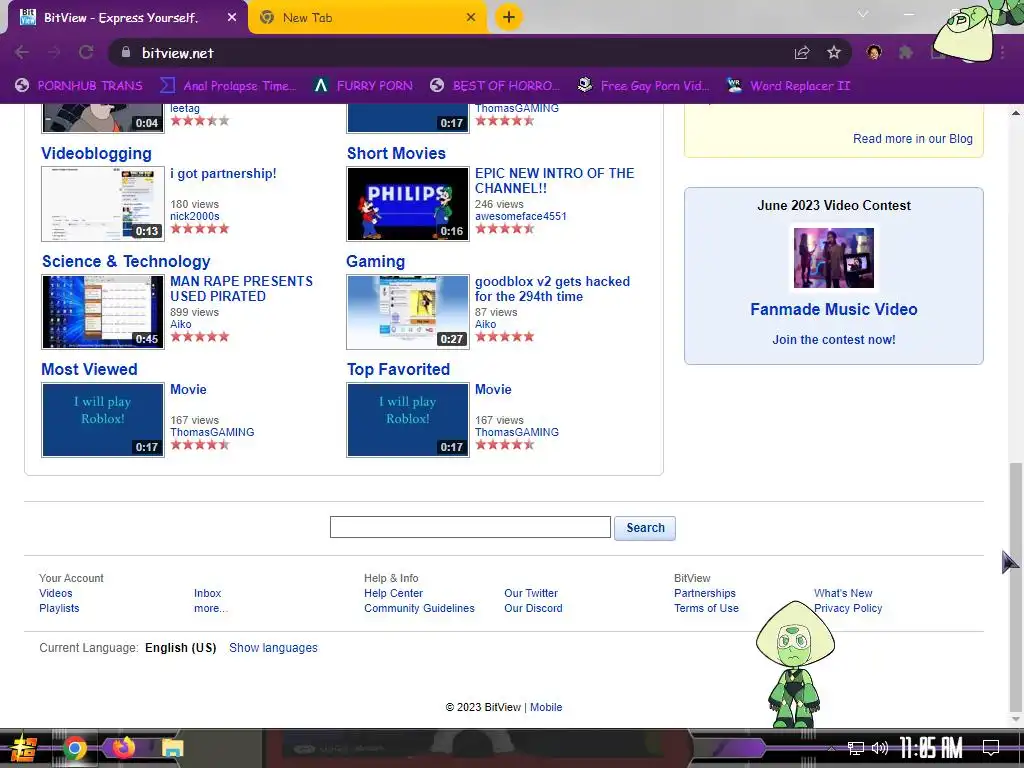Image resolution: width=1024 pixels, height=768 pixels.
Task: Open the Mobile site link
Action: pos(546,707)
